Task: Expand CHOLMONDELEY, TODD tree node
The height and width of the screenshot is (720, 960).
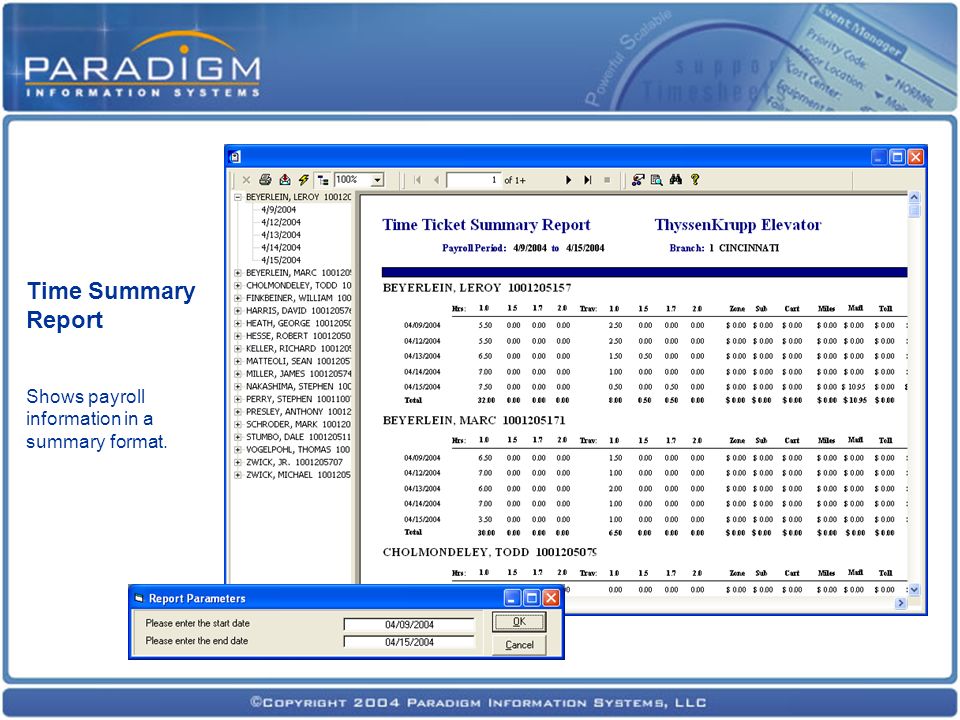Action: pos(238,286)
